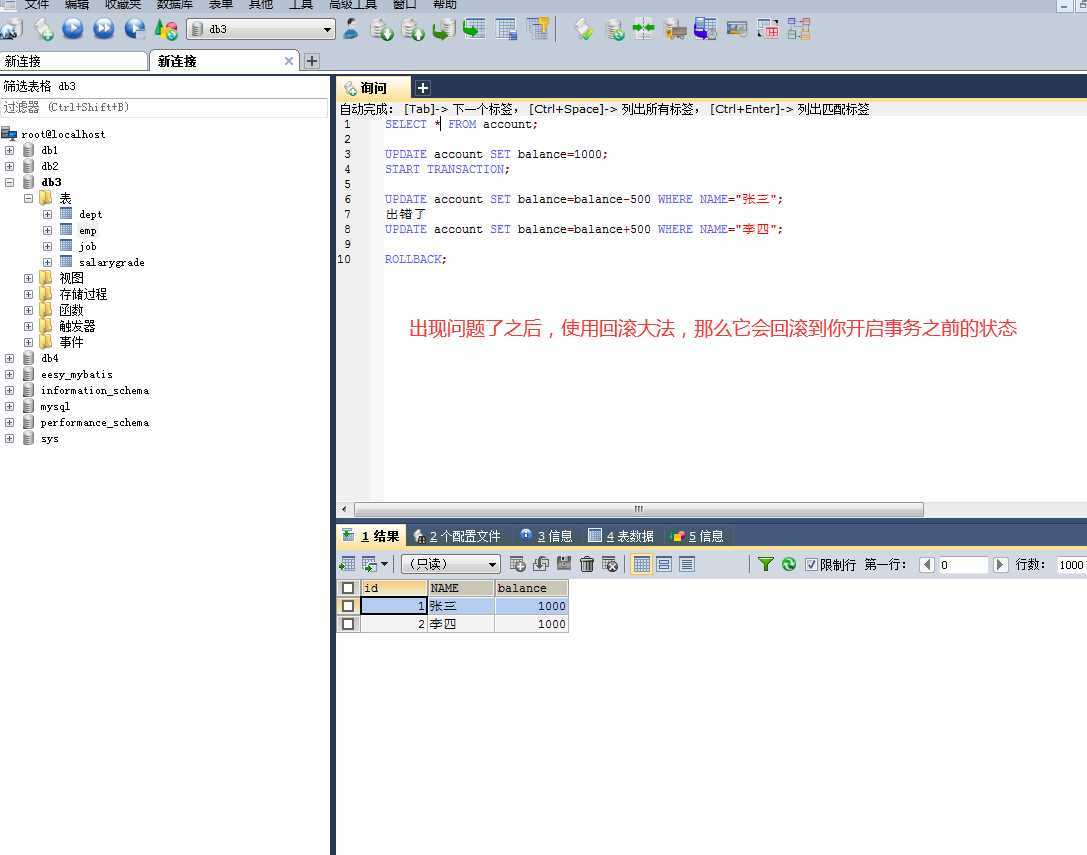Expand the 存储过程 stored procedures folder
Screen dimensions: 1087x855
pyautogui.click(x=28, y=294)
